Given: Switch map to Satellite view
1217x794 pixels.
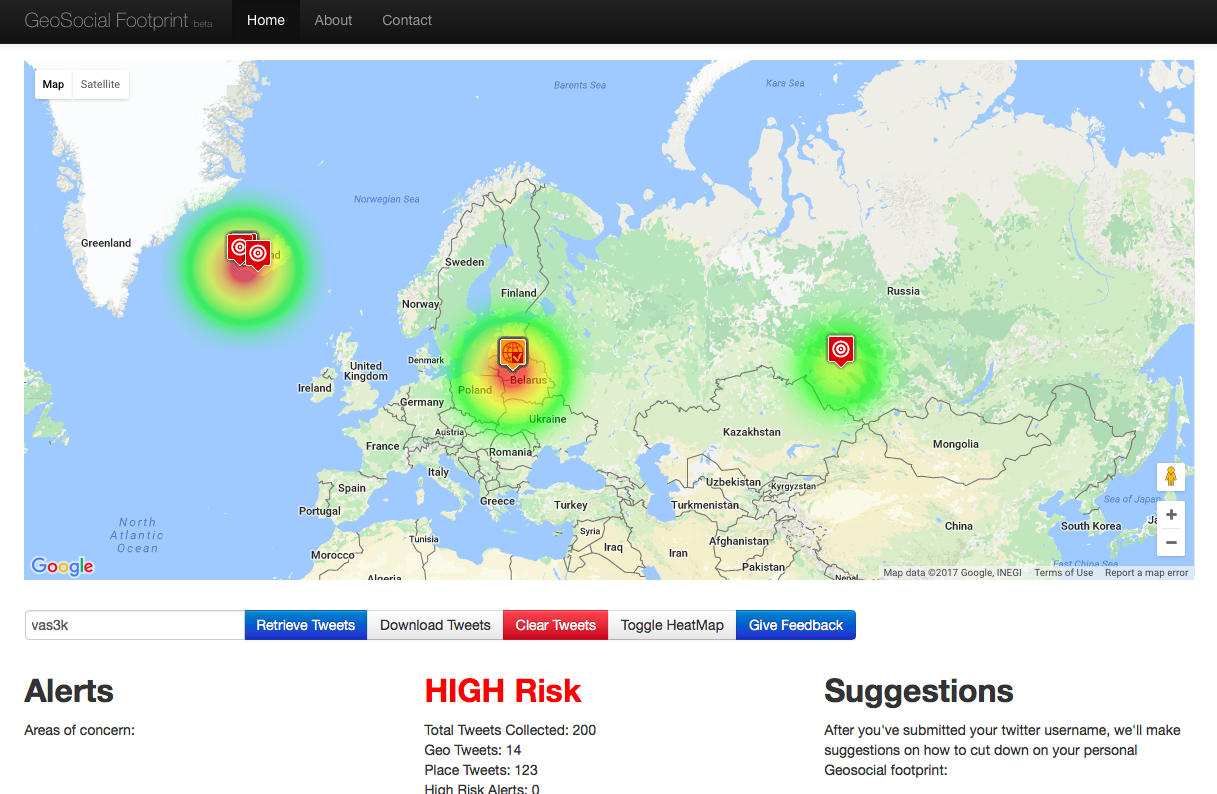Looking at the screenshot, I should [x=100, y=85].
